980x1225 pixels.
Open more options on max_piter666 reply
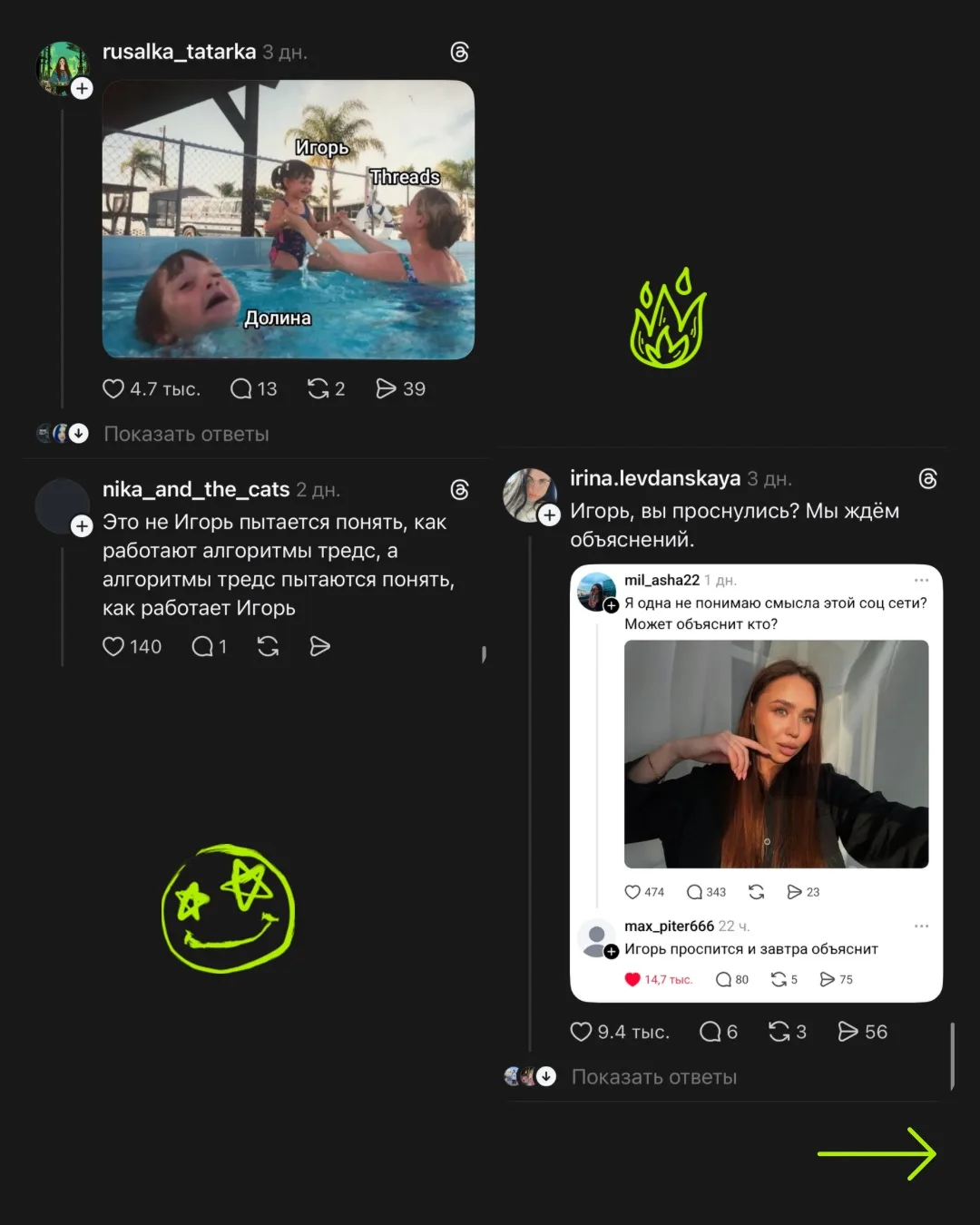[x=921, y=926]
